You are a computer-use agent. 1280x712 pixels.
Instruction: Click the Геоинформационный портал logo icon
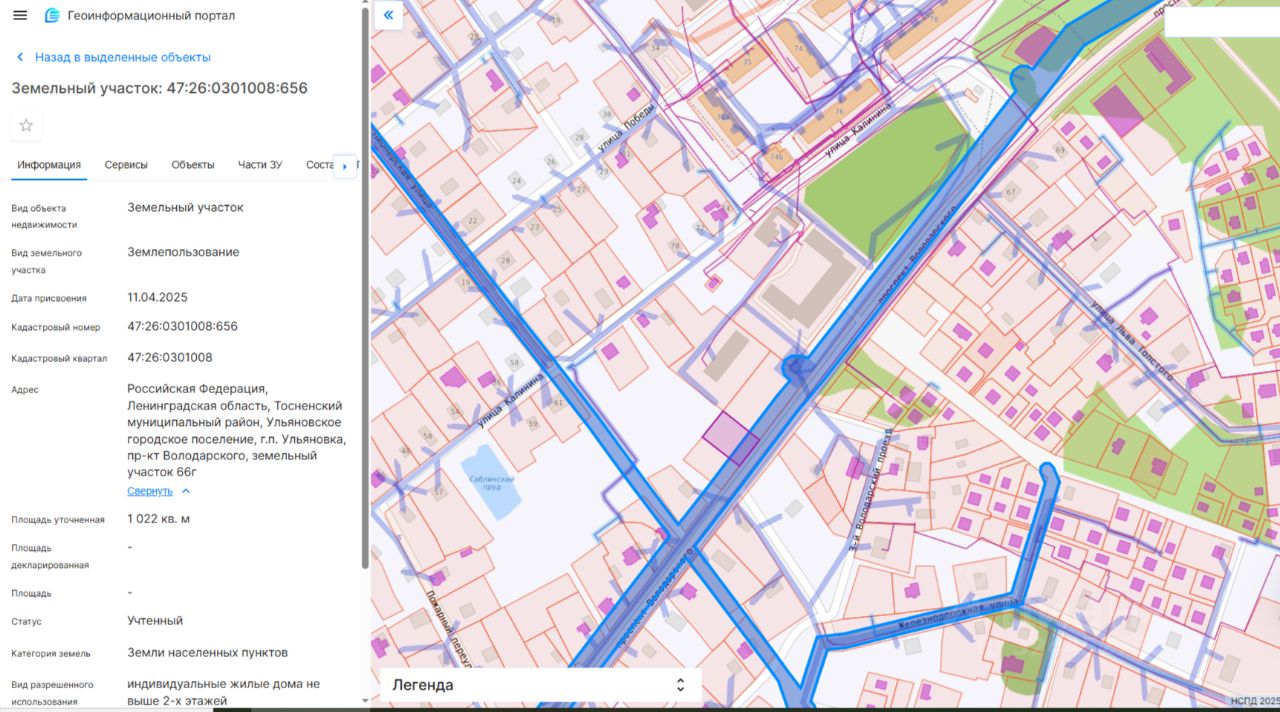pyautogui.click(x=52, y=16)
